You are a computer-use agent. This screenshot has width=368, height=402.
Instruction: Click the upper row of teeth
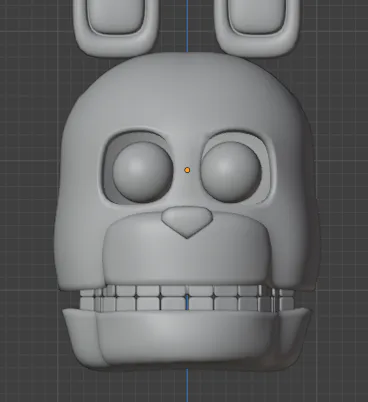(x=187, y=291)
